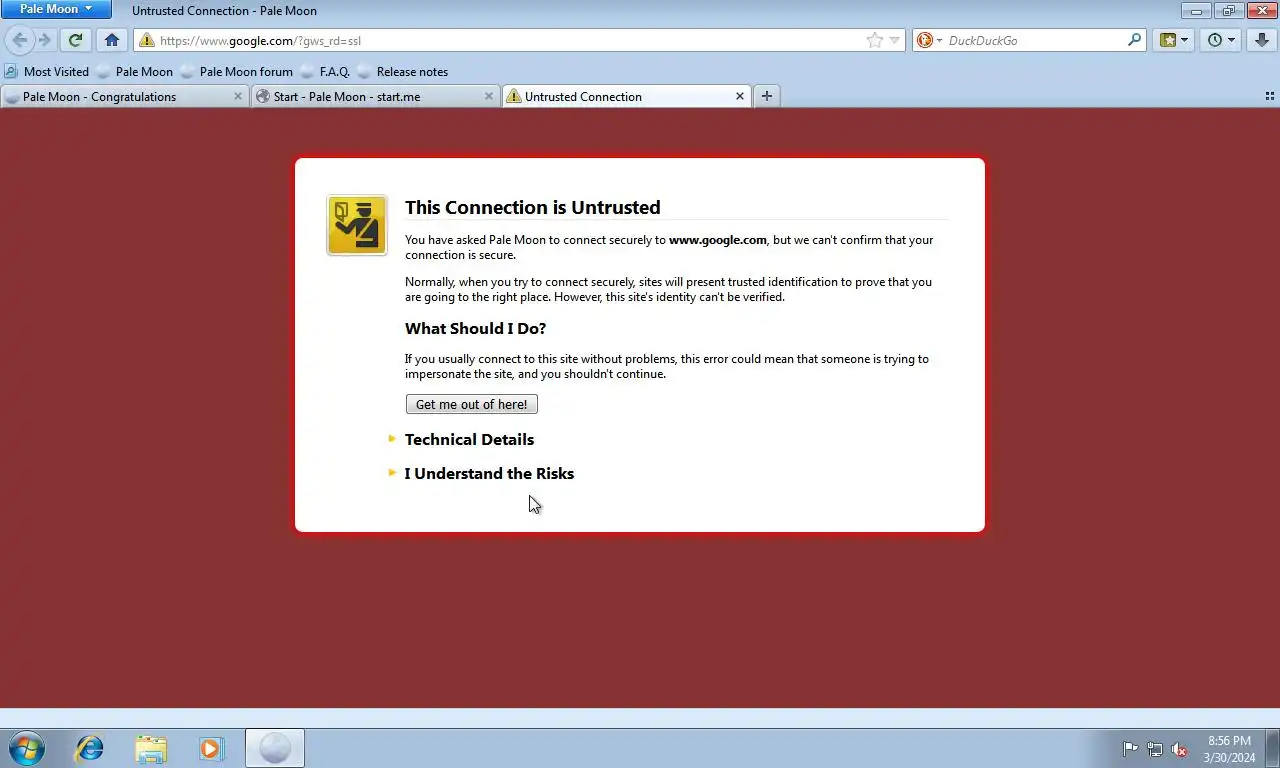Click Get me out of here! button
The image size is (1280, 768).
[472, 404]
